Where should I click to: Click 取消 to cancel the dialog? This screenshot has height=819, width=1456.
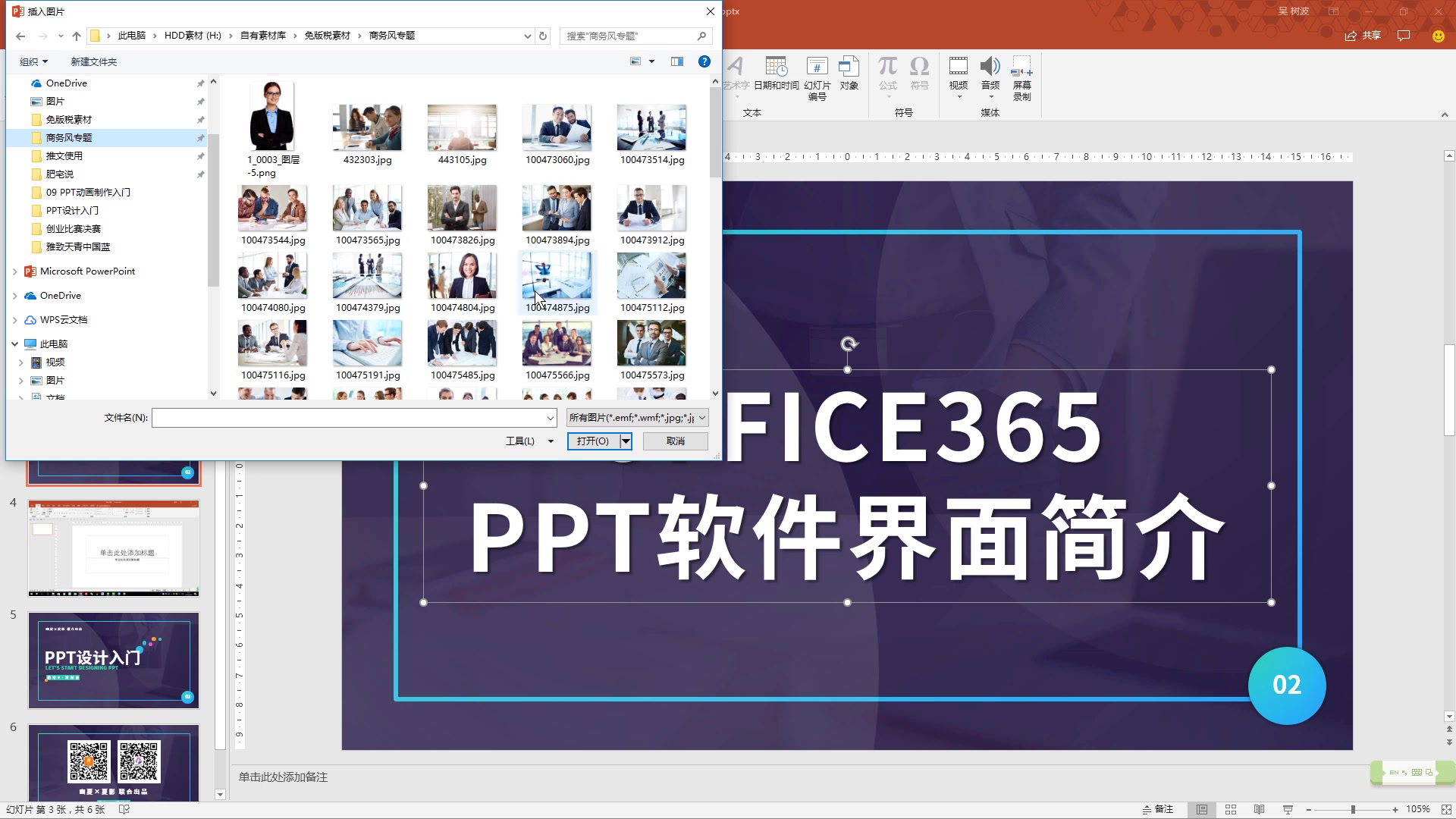tap(675, 441)
